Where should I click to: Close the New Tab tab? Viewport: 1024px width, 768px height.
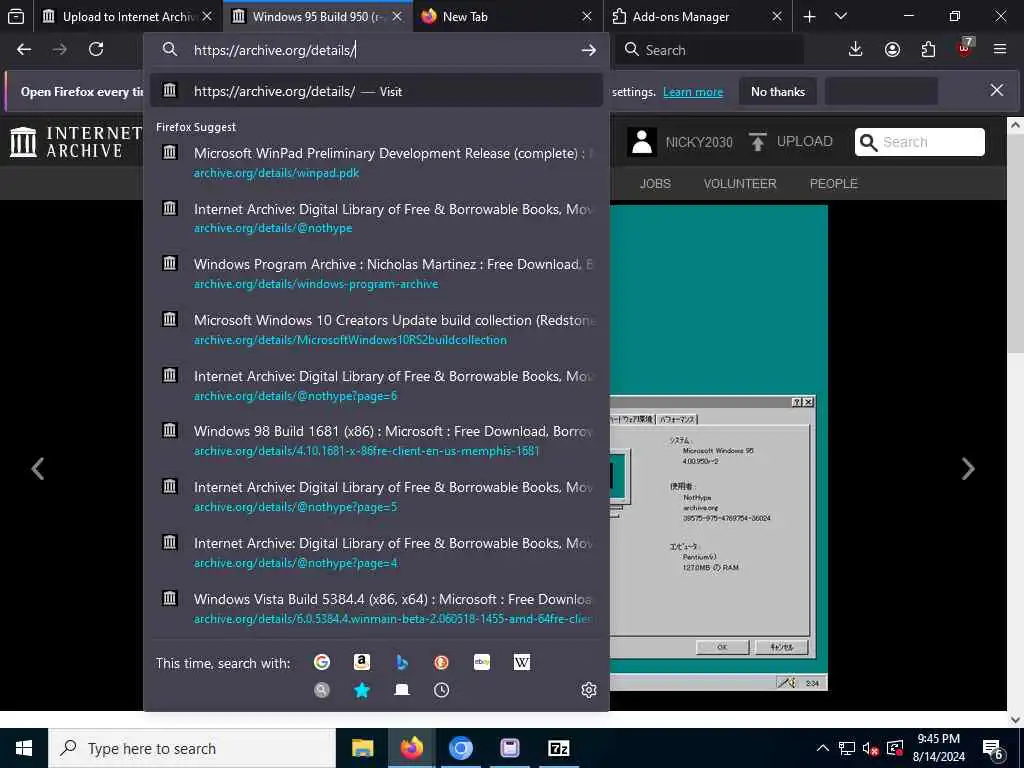(586, 16)
